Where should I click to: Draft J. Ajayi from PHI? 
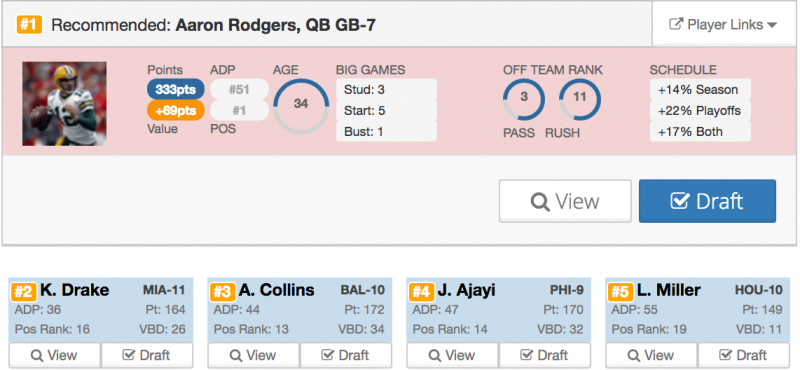point(545,355)
